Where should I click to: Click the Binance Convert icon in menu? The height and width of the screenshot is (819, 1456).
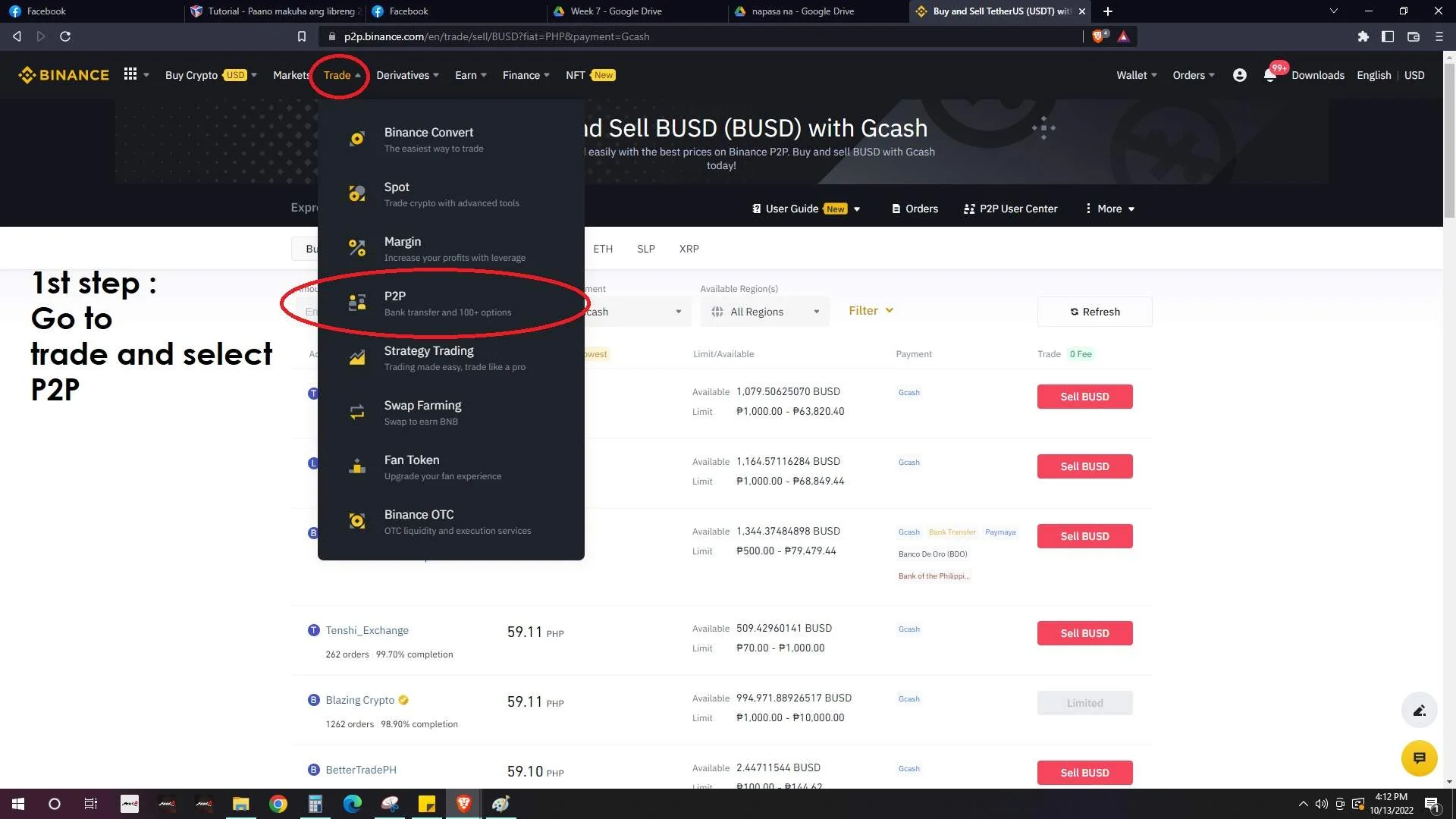tap(357, 140)
